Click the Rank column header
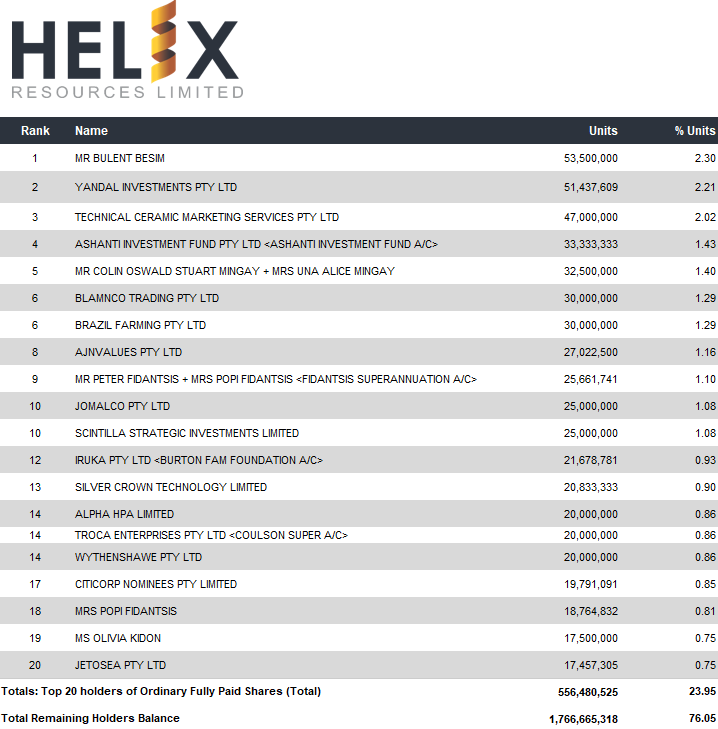This screenshot has height=729, width=718. point(35,131)
